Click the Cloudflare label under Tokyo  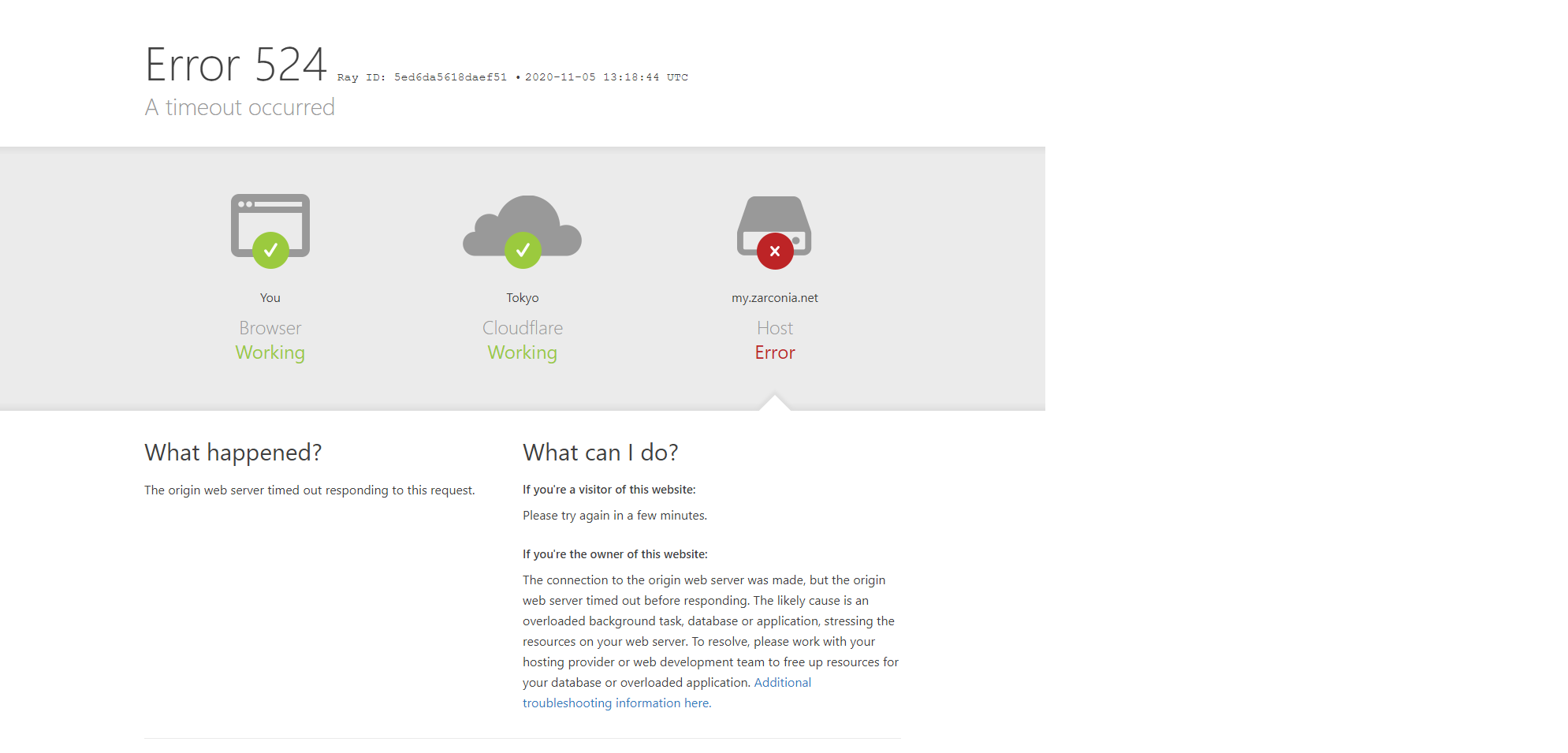(523, 328)
